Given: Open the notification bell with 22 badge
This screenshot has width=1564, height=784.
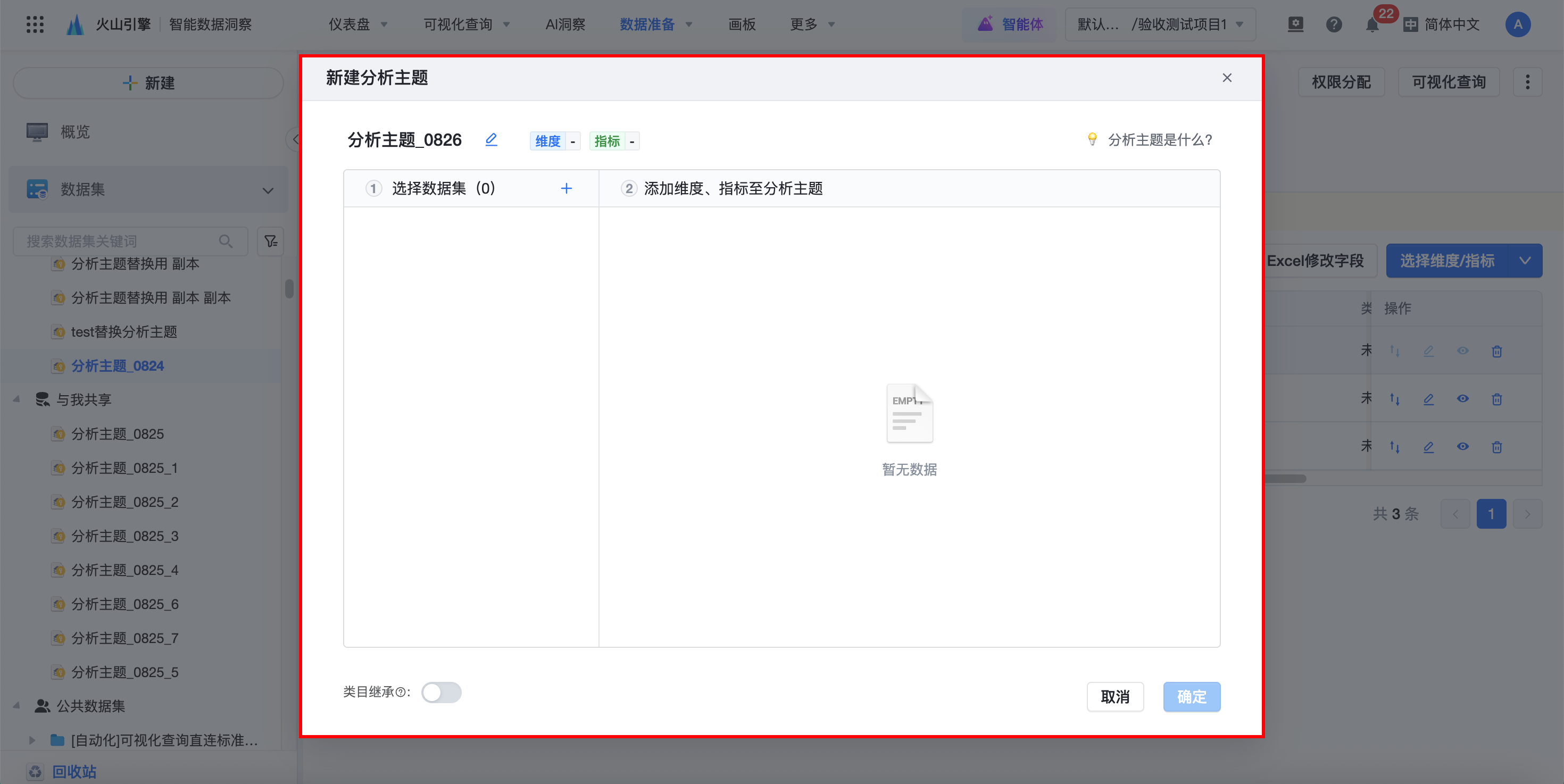Looking at the screenshot, I should (x=1371, y=25).
